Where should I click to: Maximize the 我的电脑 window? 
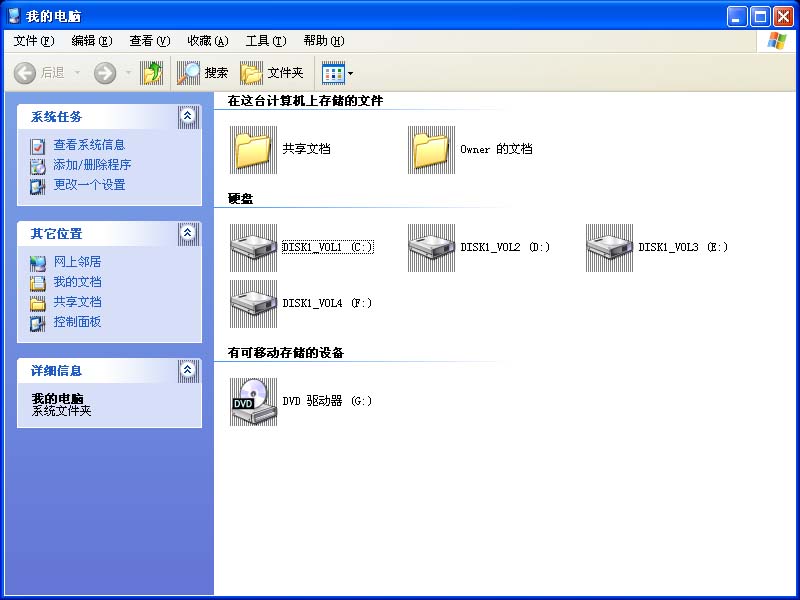click(x=760, y=16)
